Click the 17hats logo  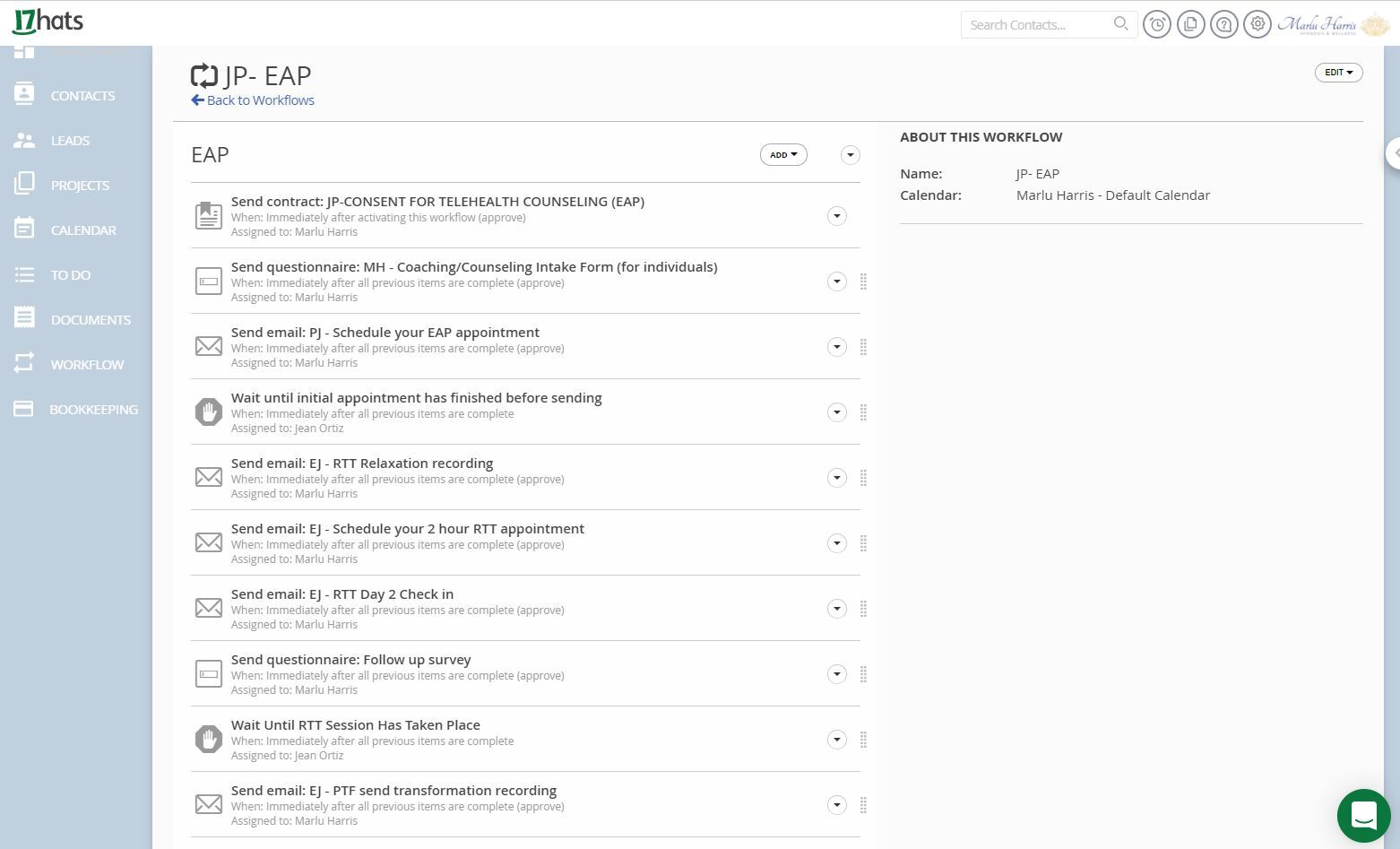pos(48,22)
